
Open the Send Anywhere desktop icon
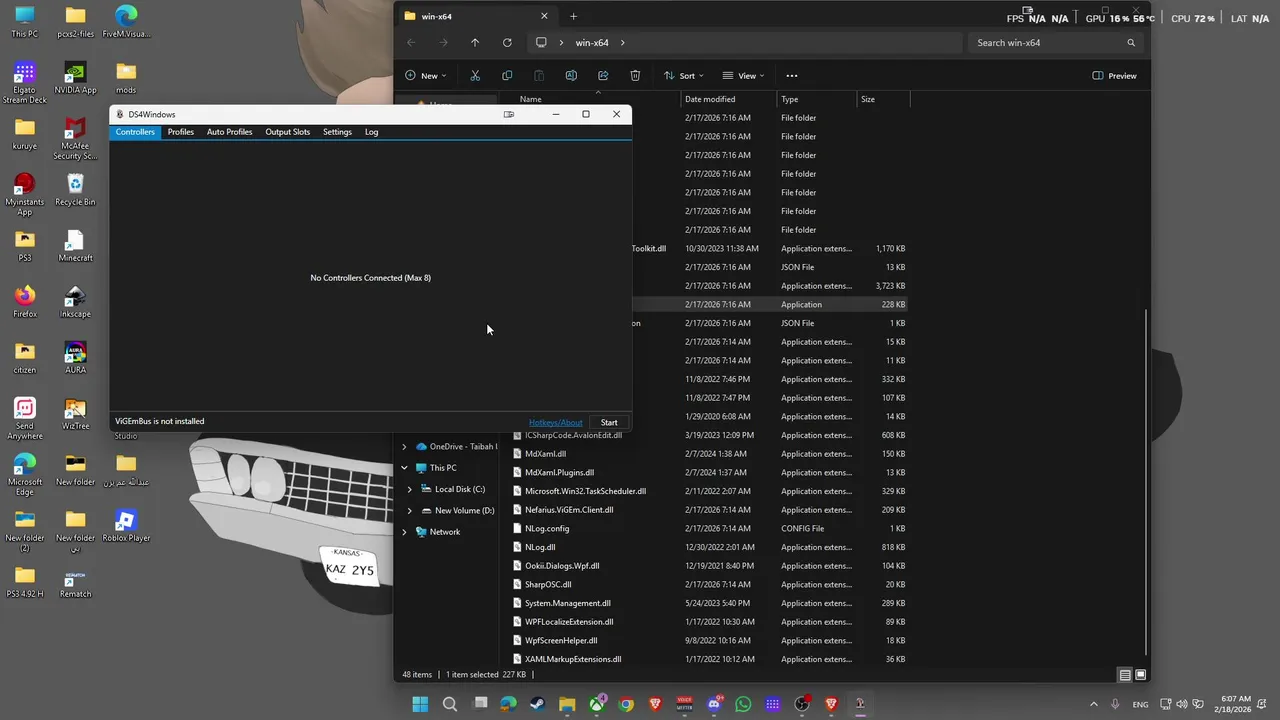point(25,419)
